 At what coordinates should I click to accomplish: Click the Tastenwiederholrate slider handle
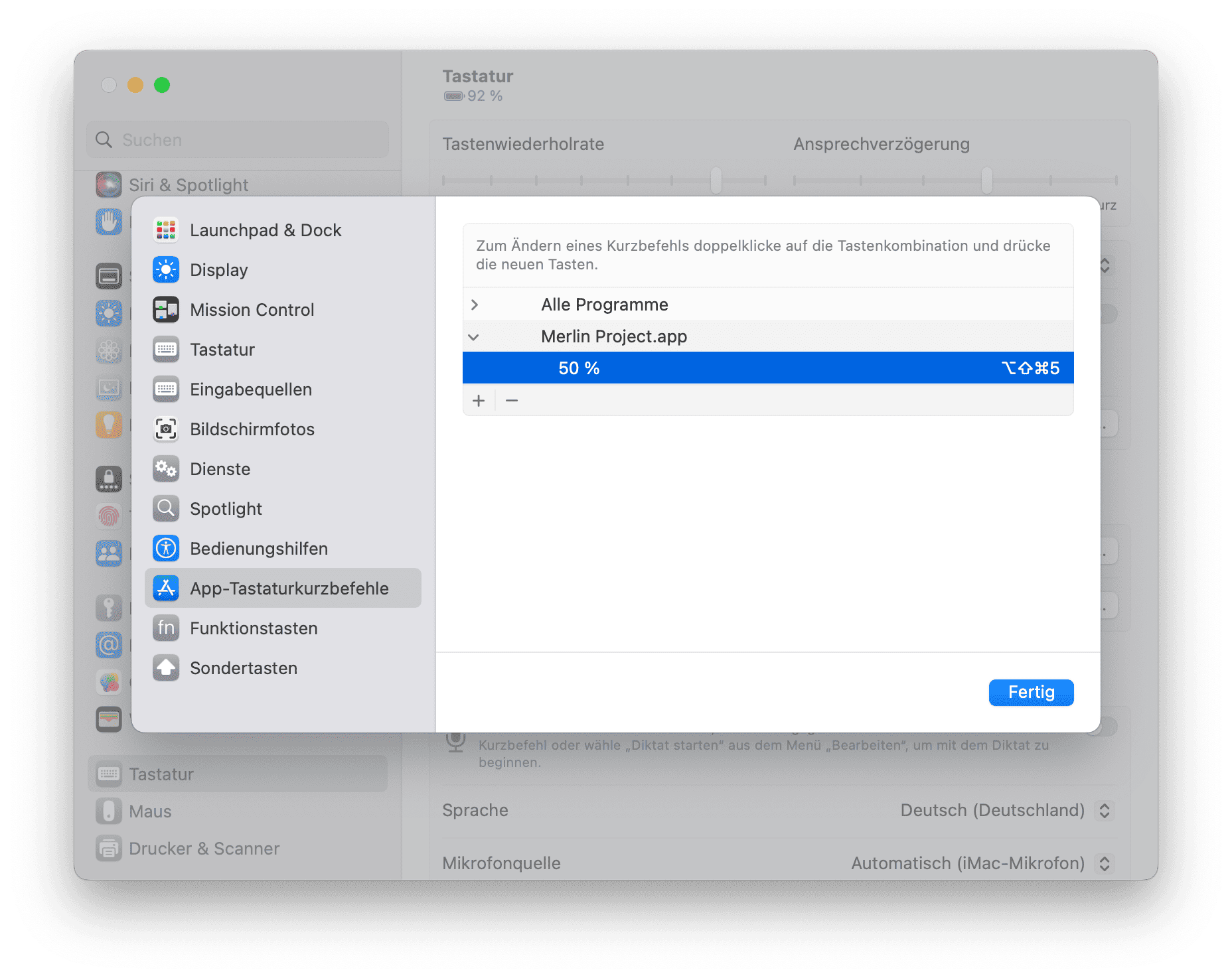[x=716, y=180]
